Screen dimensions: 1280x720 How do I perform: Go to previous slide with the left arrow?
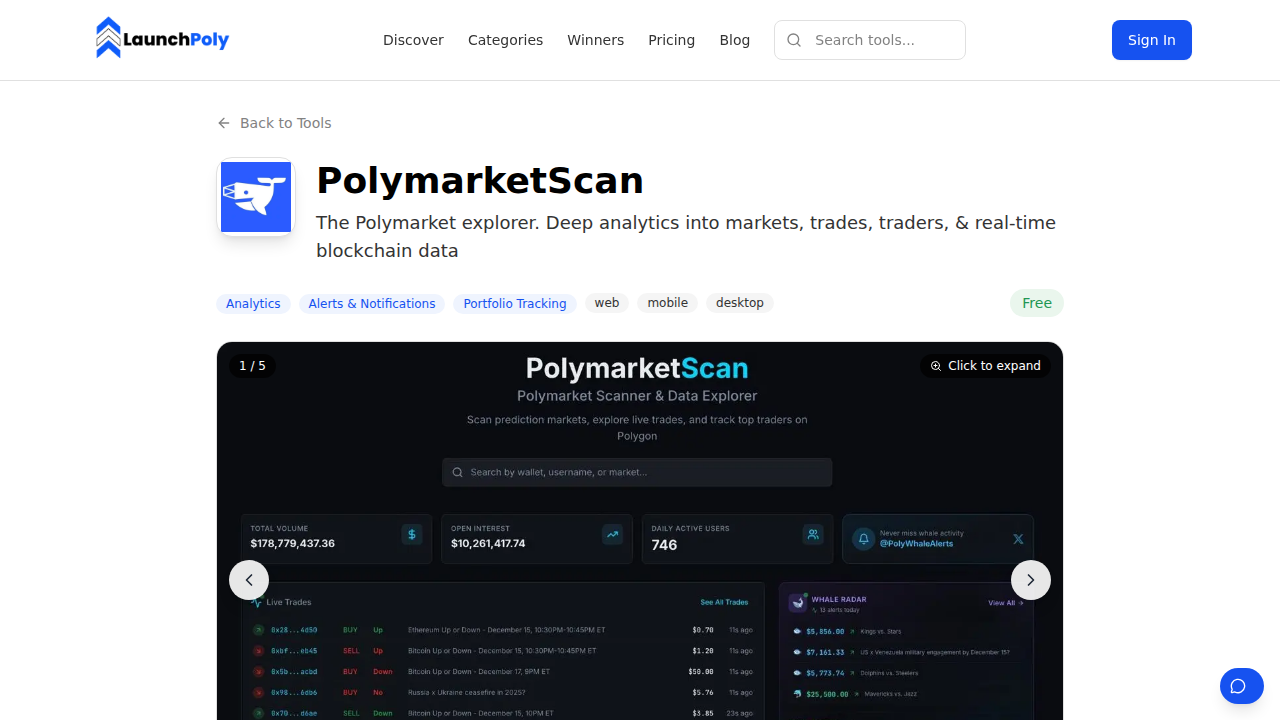(x=249, y=580)
